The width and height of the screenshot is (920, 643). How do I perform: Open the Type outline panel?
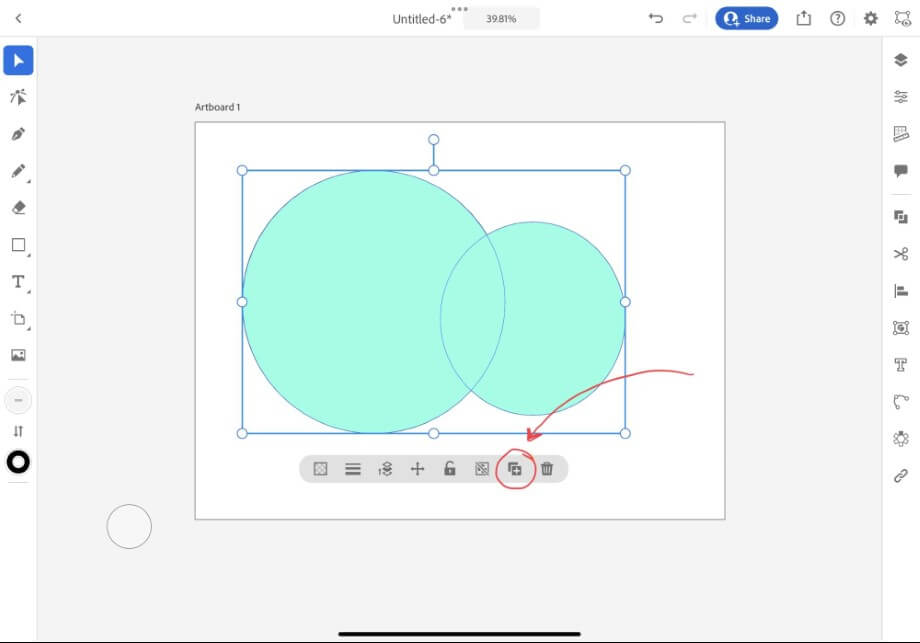click(x=901, y=365)
